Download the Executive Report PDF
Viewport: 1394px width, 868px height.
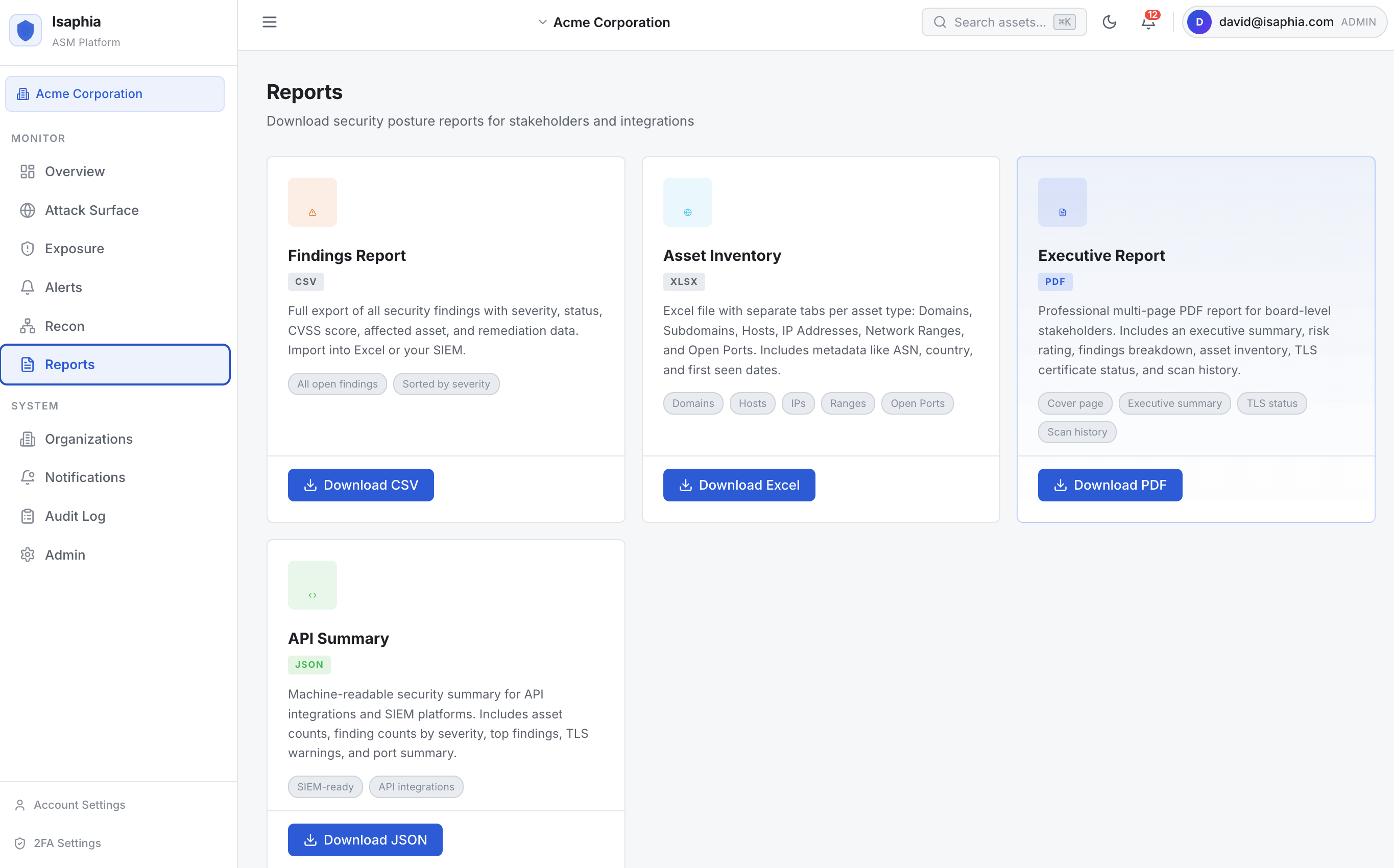pyautogui.click(x=1110, y=485)
